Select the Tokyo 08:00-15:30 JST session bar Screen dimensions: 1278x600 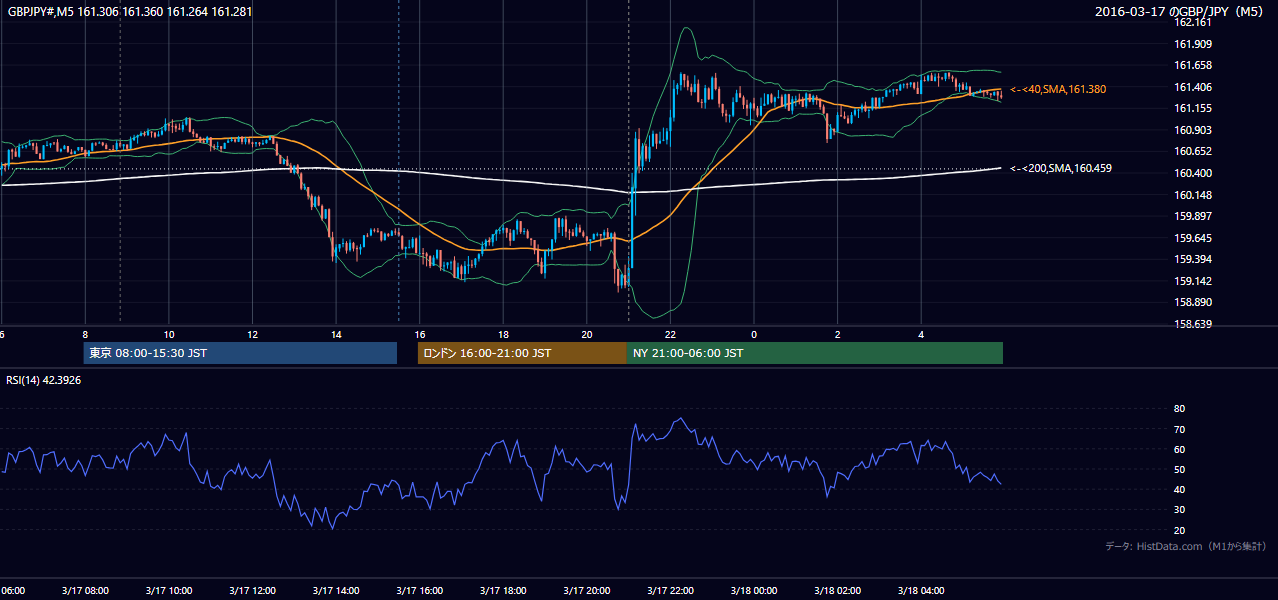tap(240, 353)
